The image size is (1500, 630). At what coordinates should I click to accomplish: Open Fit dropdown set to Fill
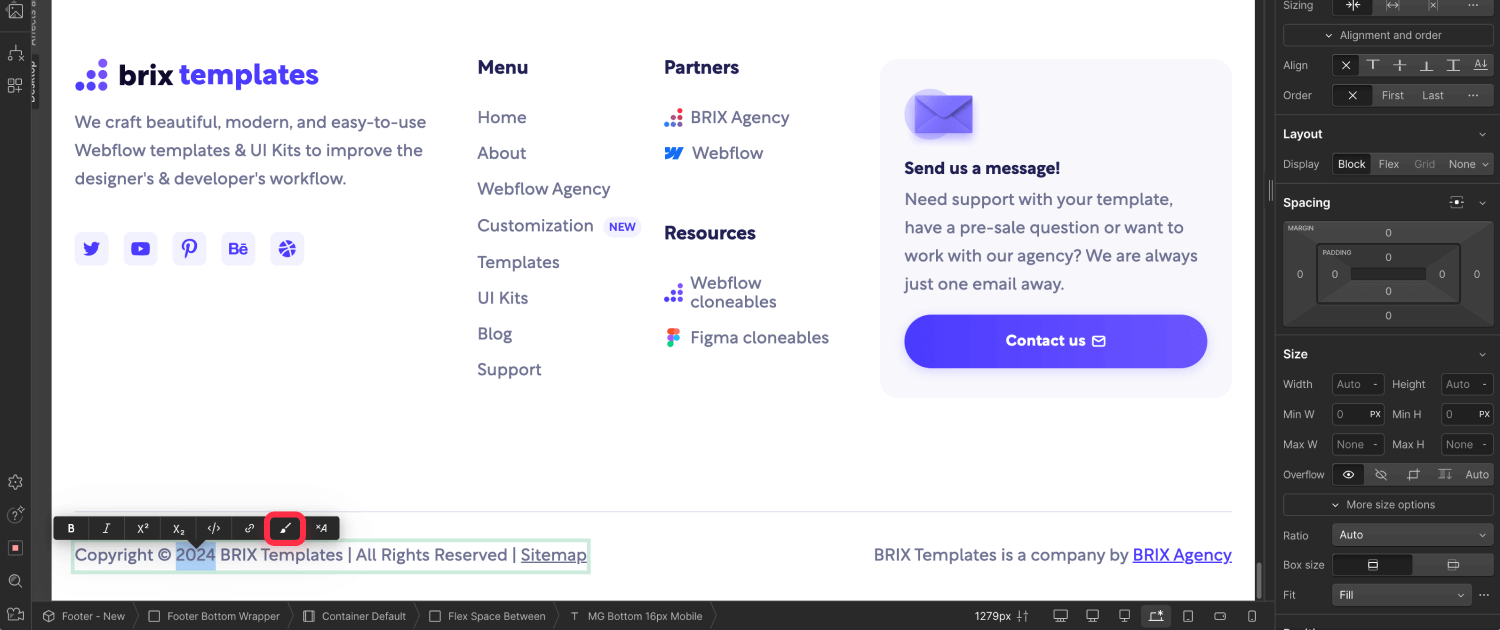click(1401, 595)
